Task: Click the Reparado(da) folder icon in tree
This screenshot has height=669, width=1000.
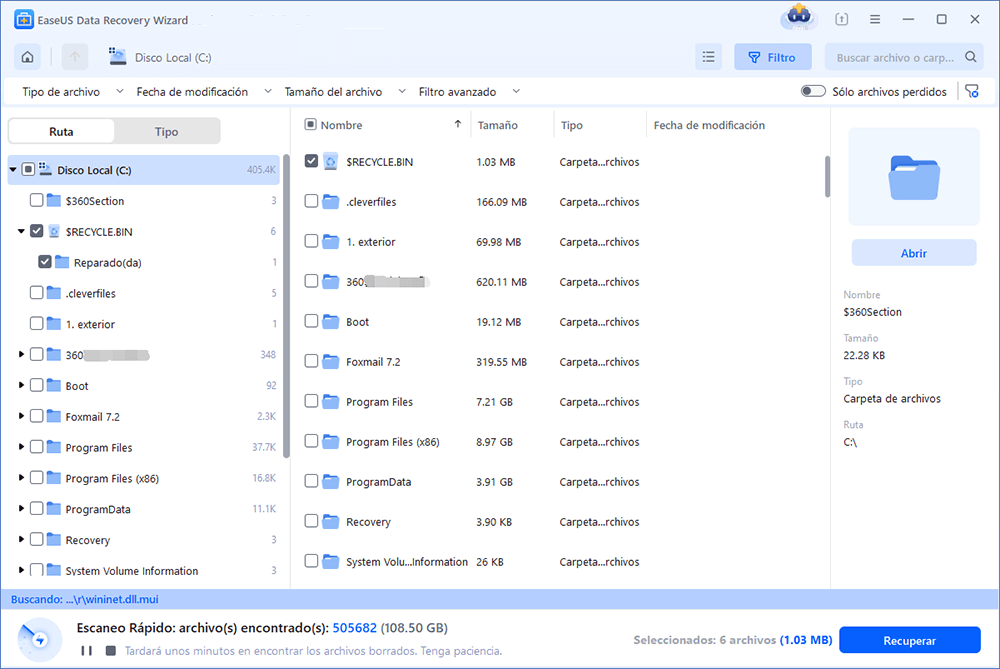Action: coord(62,262)
